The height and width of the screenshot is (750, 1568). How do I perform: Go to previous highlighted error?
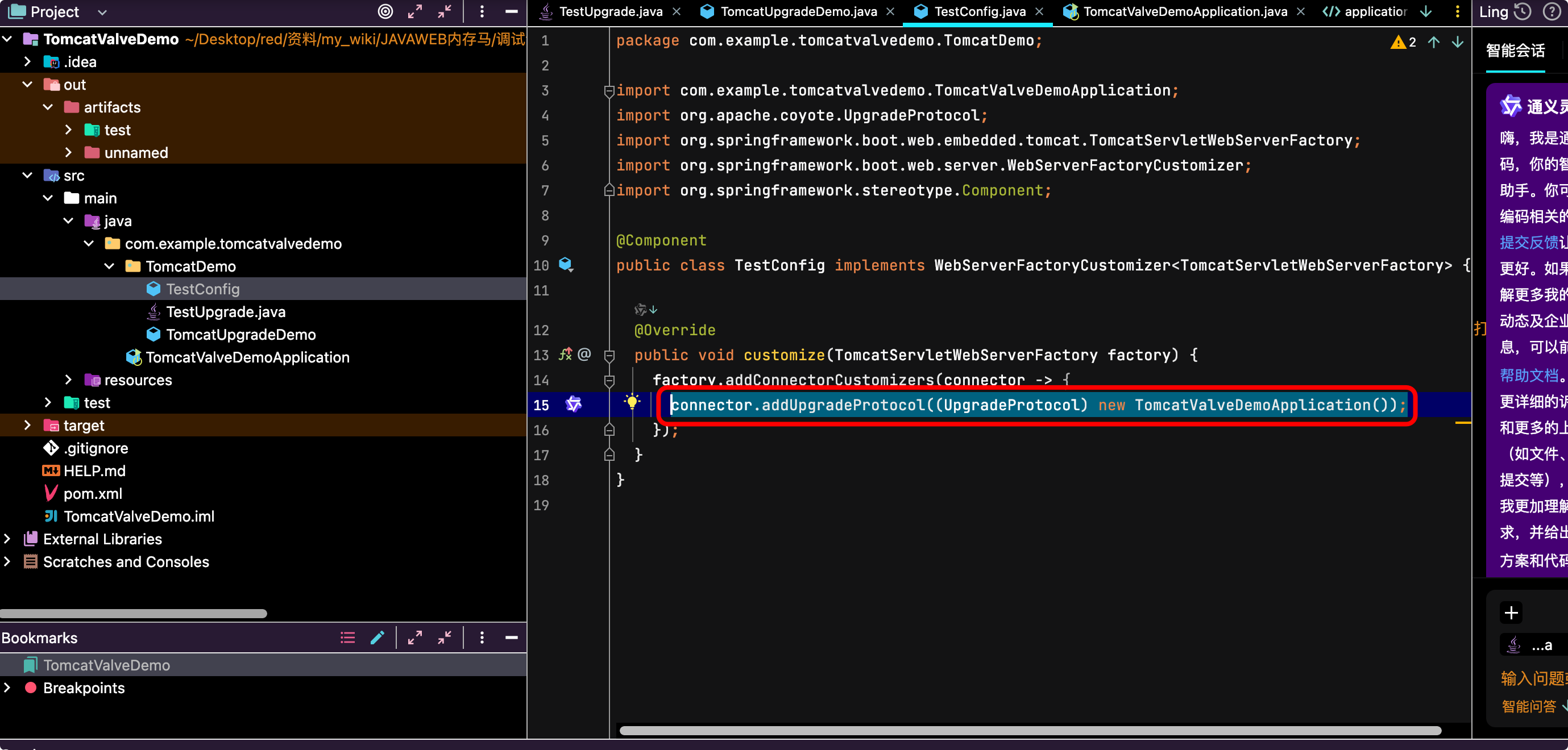coord(1433,42)
